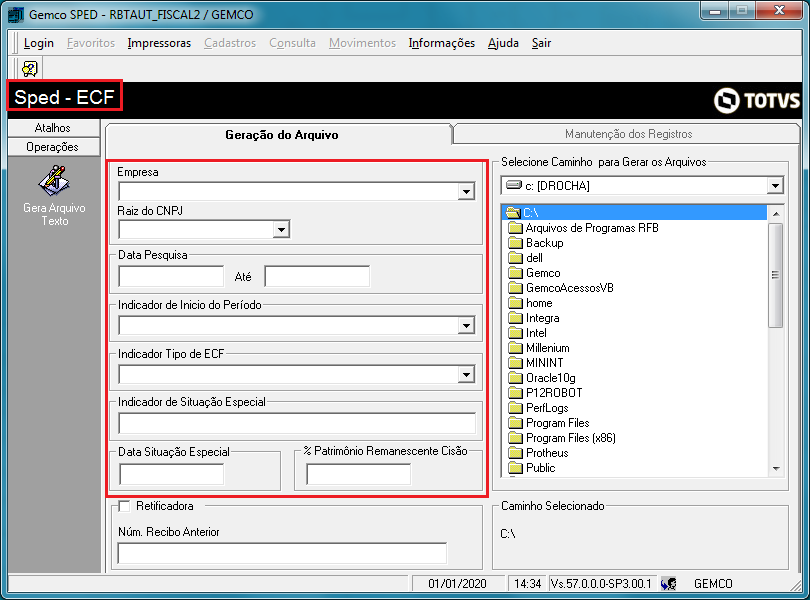Click the help question-mark toolbar icon

point(30,68)
